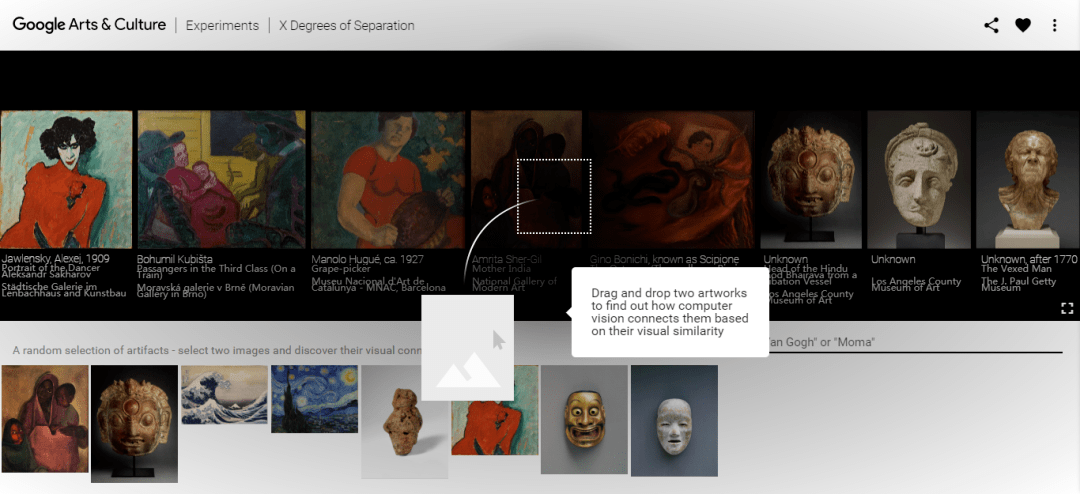Click the artwork search input field
Viewport: 1080px width, 494px height.
pyautogui.click(x=915, y=342)
